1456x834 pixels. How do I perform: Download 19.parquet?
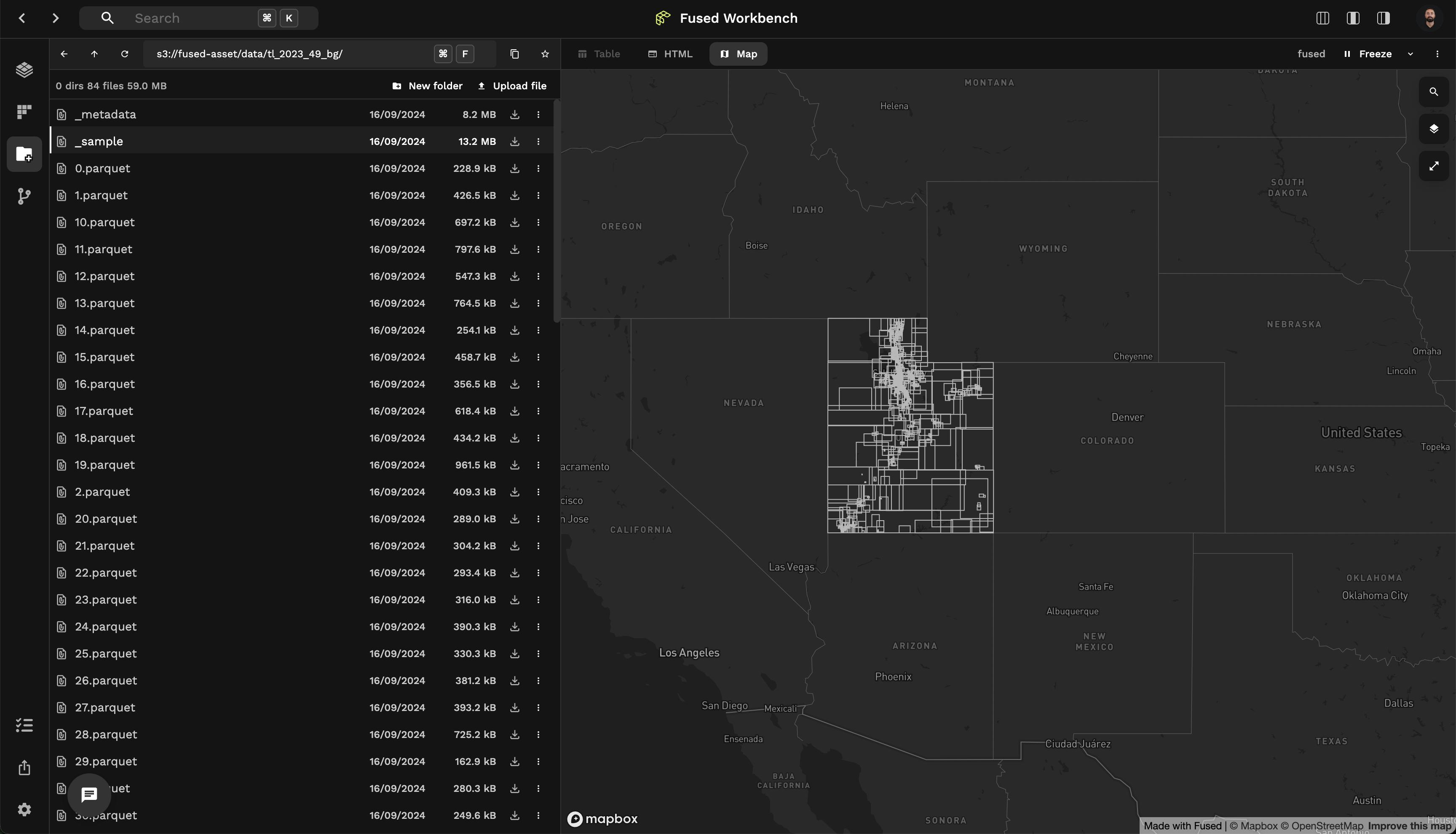coord(515,465)
